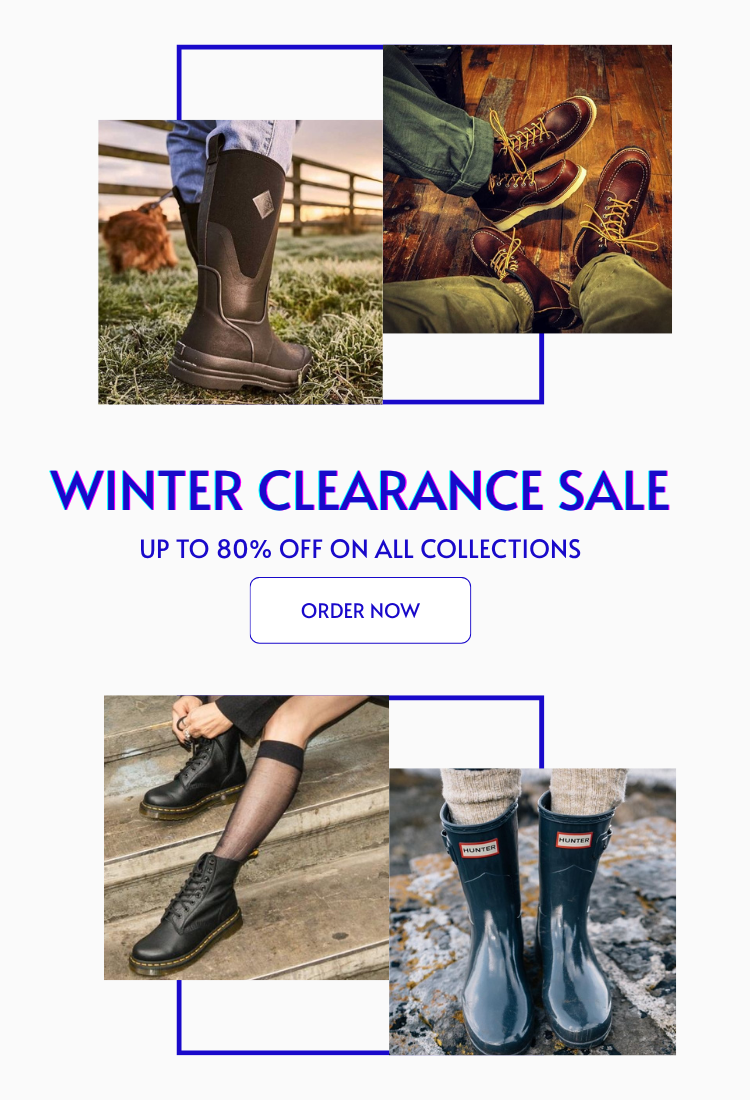Click the brown dog in the field
The height and width of the screenshot is (1100, 750).
(140, 240)
